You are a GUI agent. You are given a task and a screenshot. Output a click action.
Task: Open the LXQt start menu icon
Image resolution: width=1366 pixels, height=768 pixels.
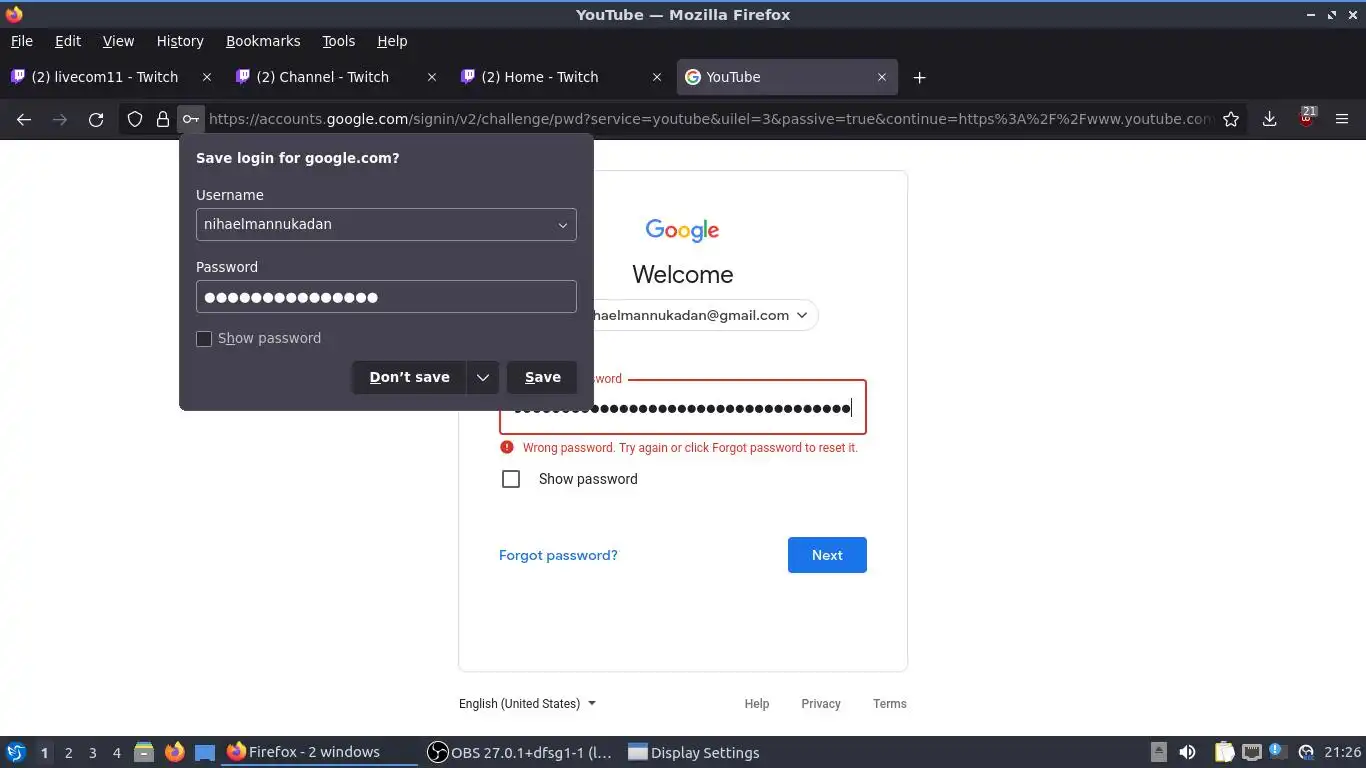point(15,752)
